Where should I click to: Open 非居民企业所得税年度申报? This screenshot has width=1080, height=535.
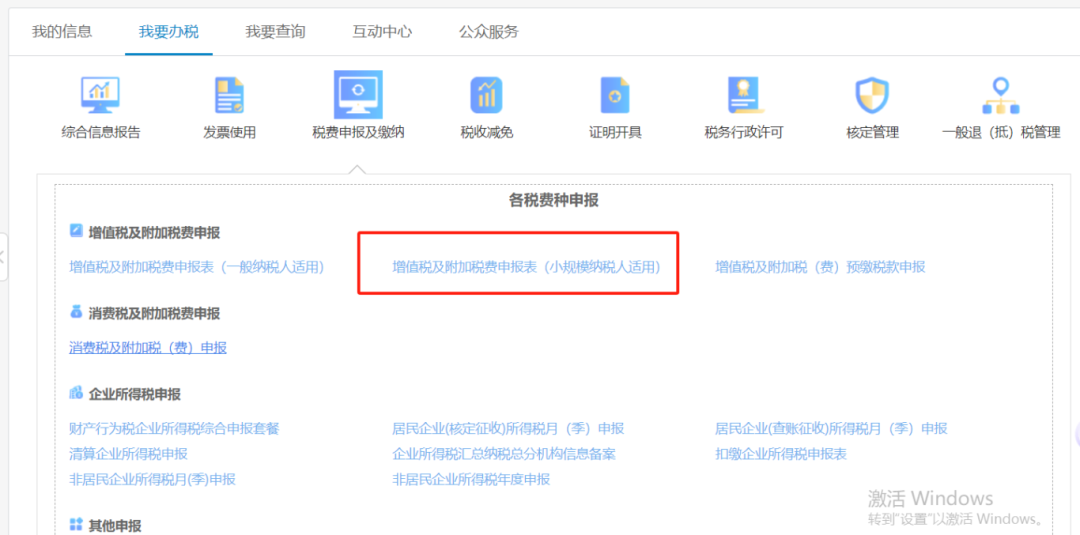click(471, 479)
